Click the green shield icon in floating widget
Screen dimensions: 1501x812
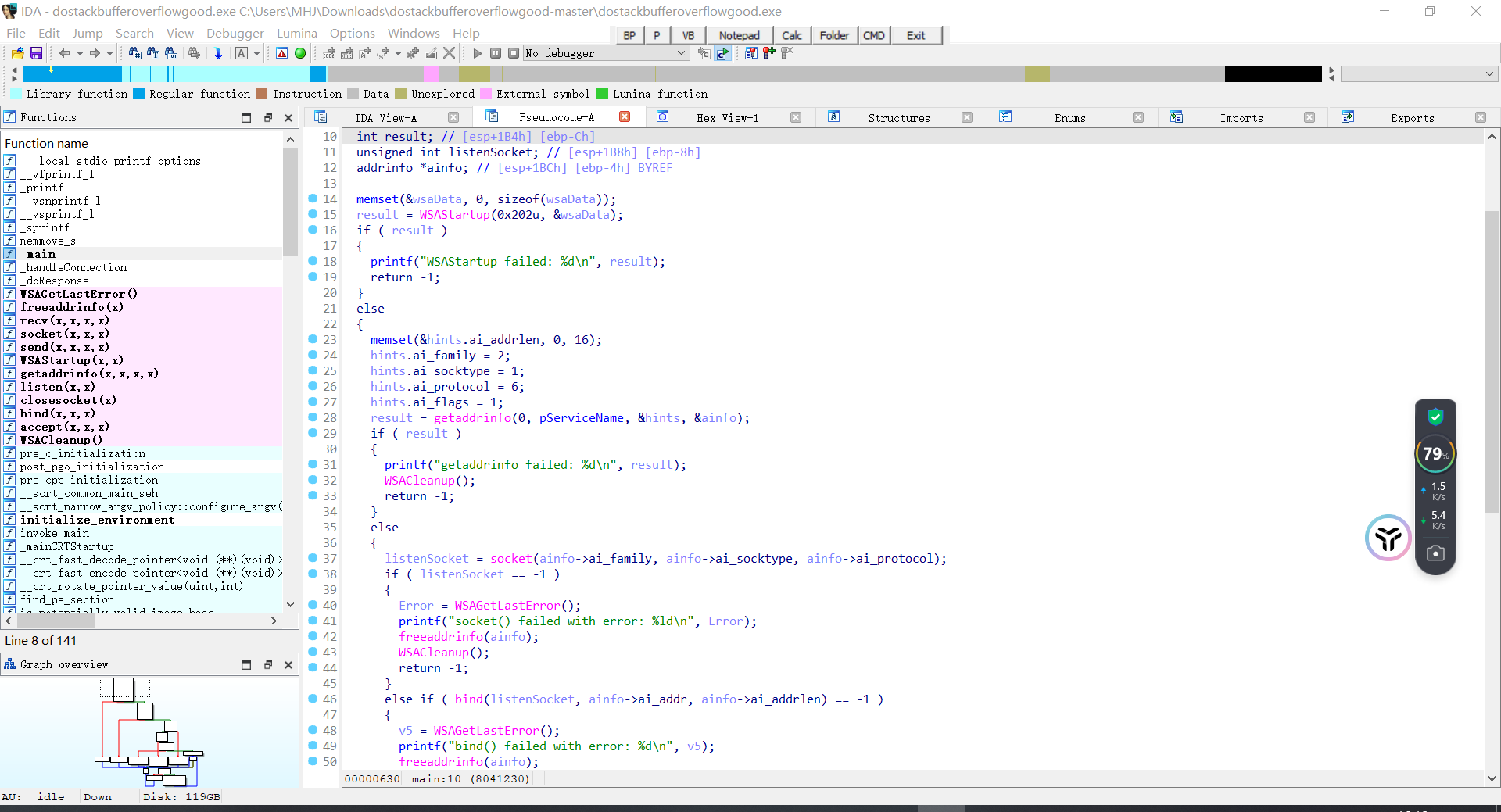coord(1435,417)
